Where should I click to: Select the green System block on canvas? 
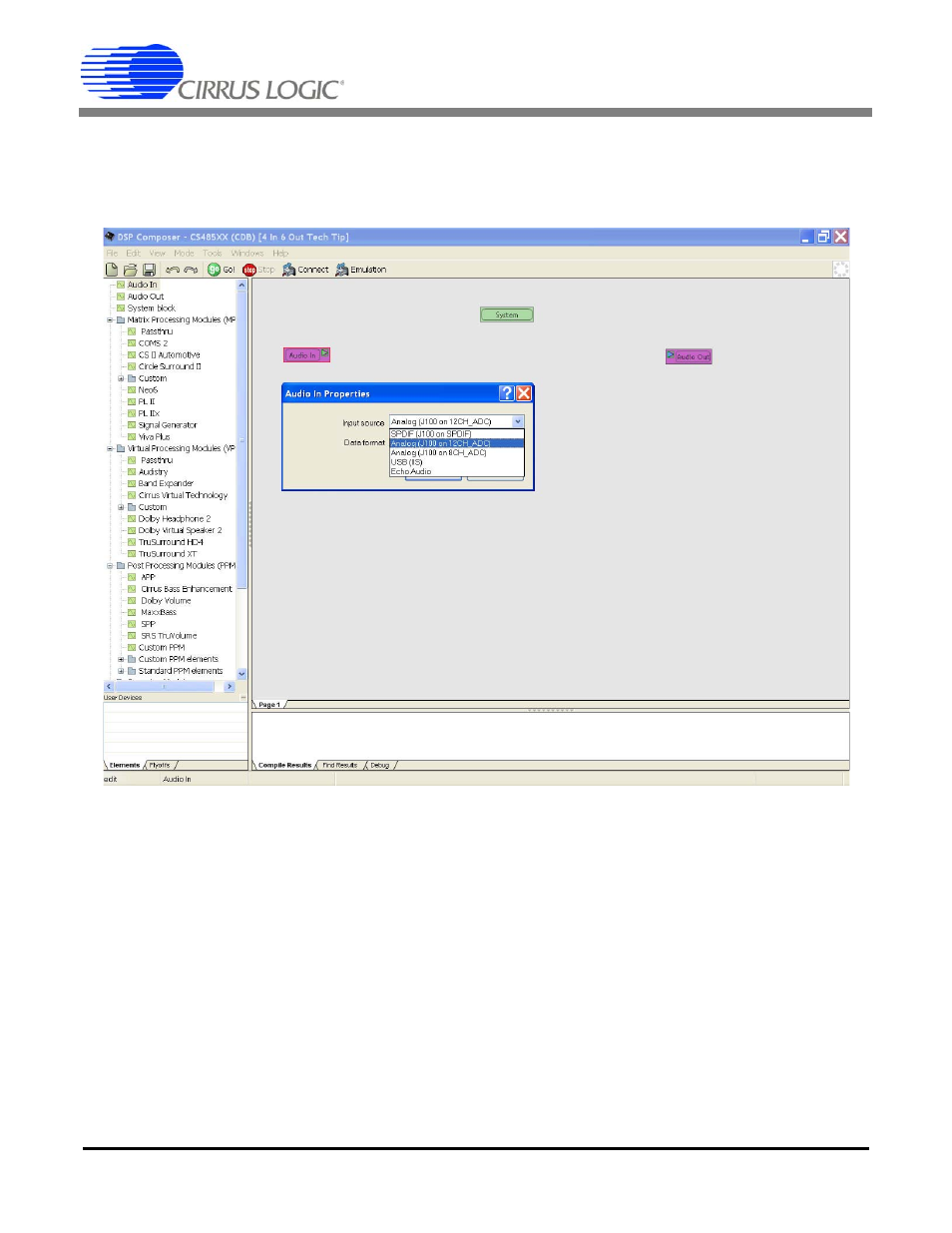pos(507,314)
